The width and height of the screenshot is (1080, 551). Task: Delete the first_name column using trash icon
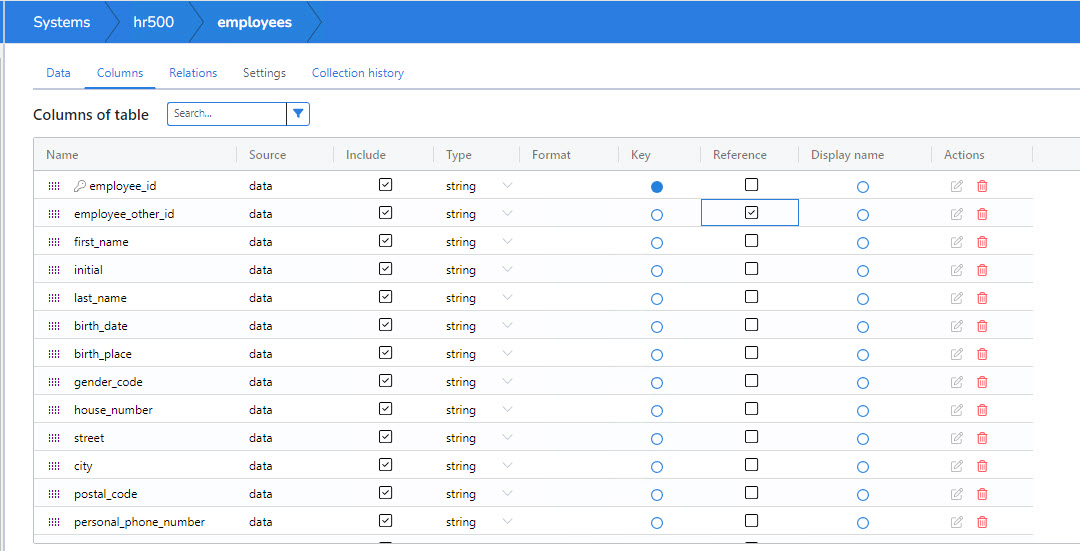[982, 242]
